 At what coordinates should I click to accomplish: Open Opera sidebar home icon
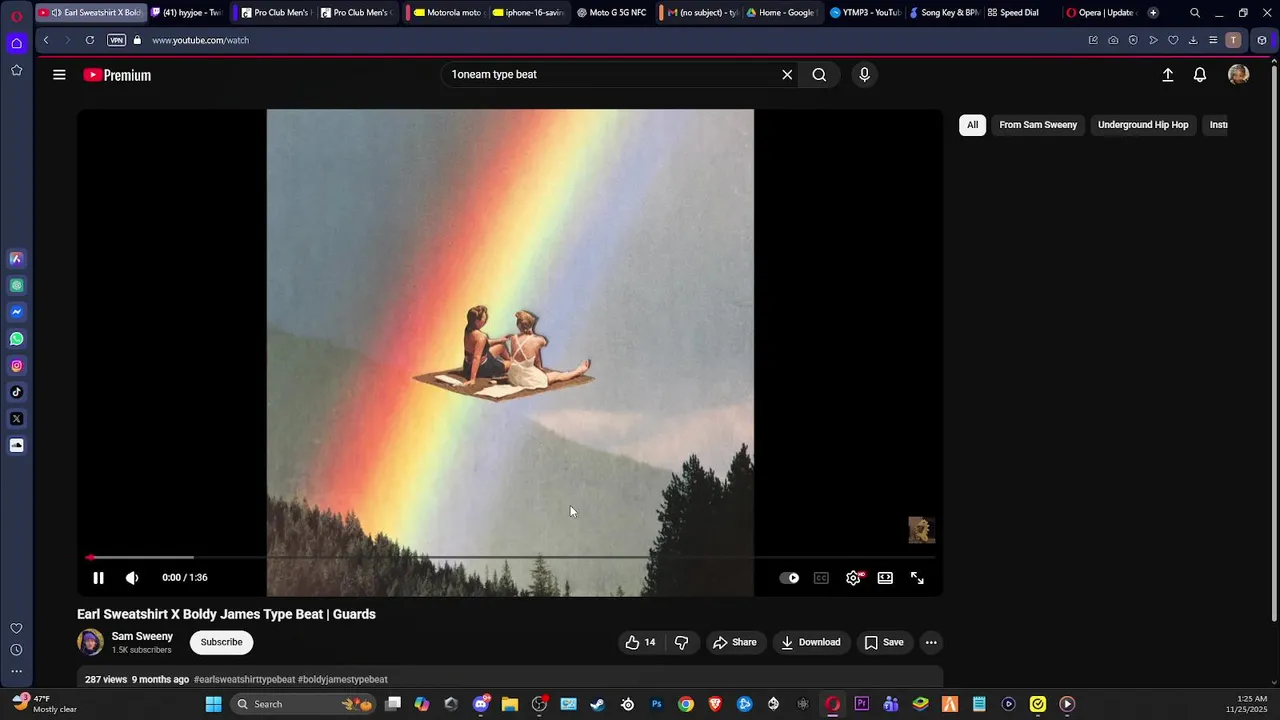17,43
